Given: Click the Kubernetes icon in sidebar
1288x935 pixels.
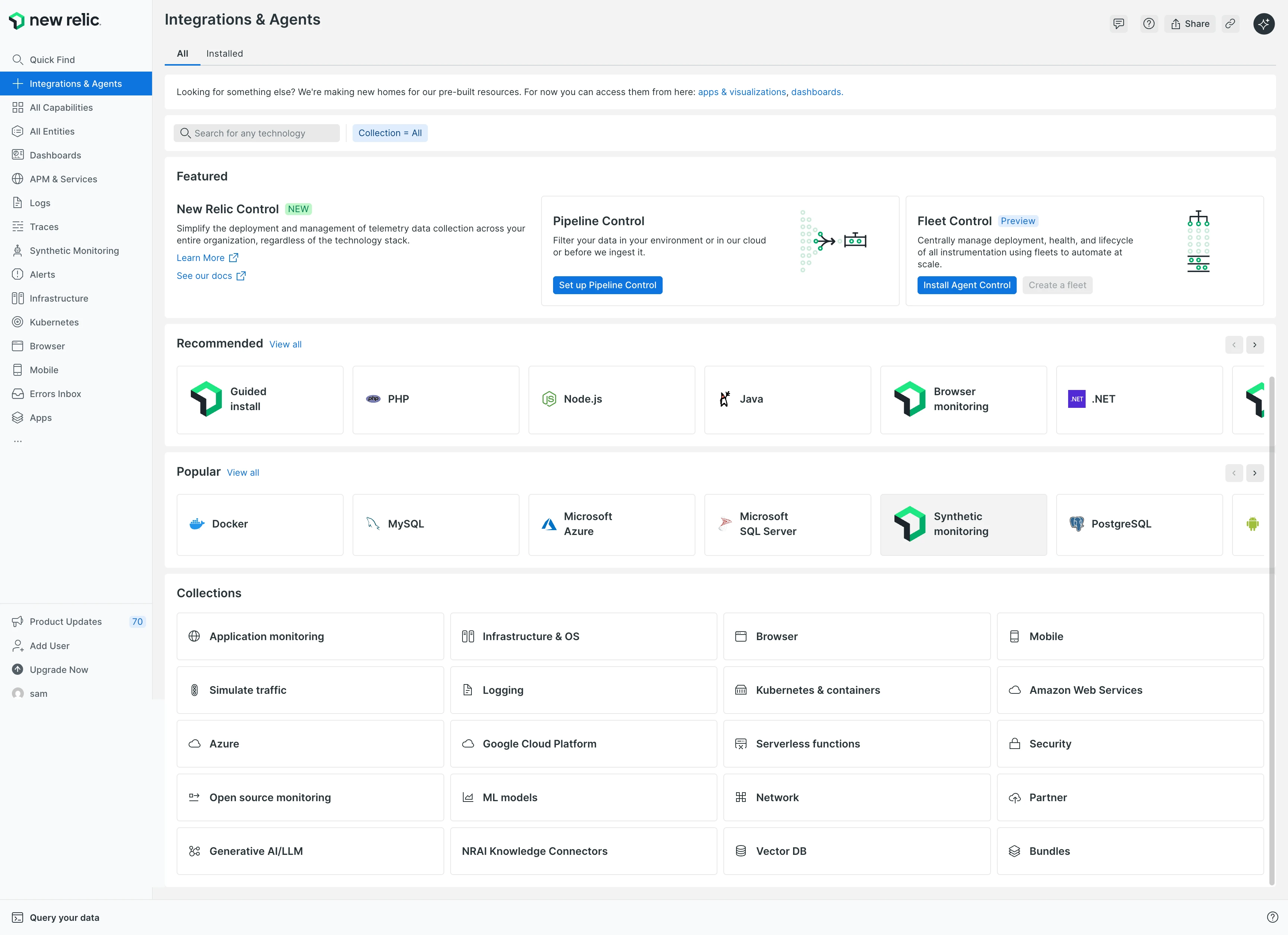Looking at the screenshot, I should (x=18, y=322).
